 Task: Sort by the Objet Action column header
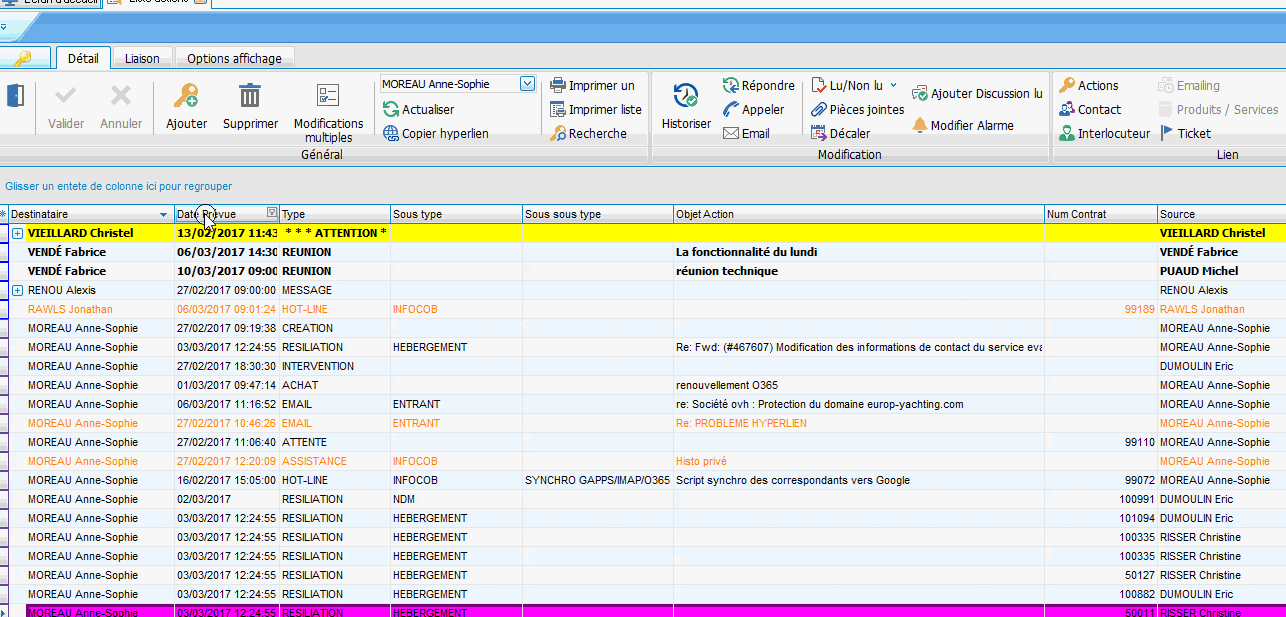pos(857,214)
